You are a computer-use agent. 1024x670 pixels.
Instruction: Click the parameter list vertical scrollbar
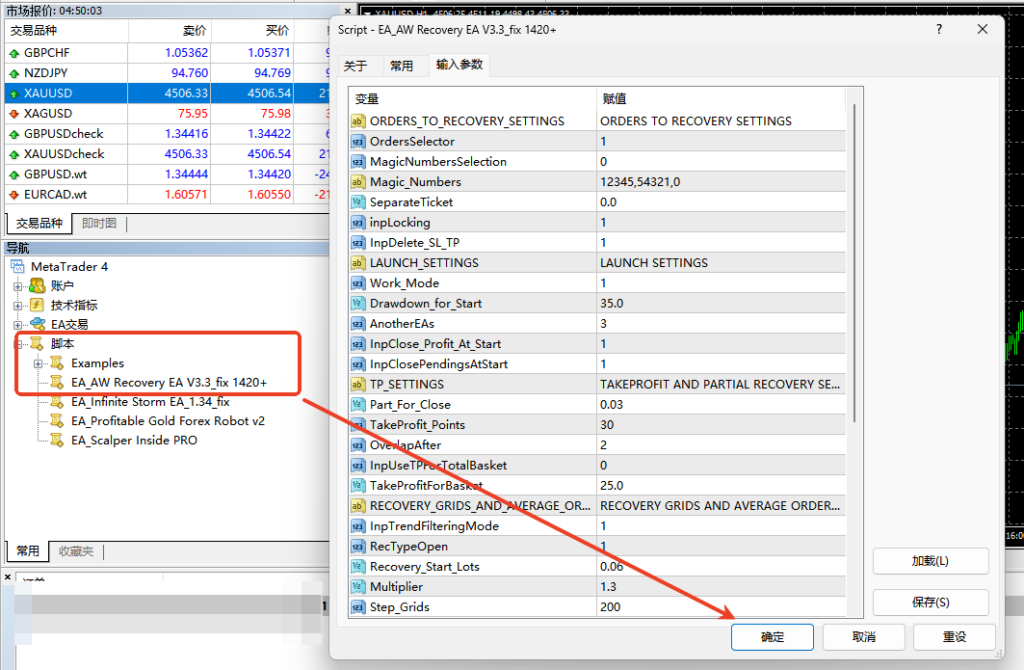point(854,261)
